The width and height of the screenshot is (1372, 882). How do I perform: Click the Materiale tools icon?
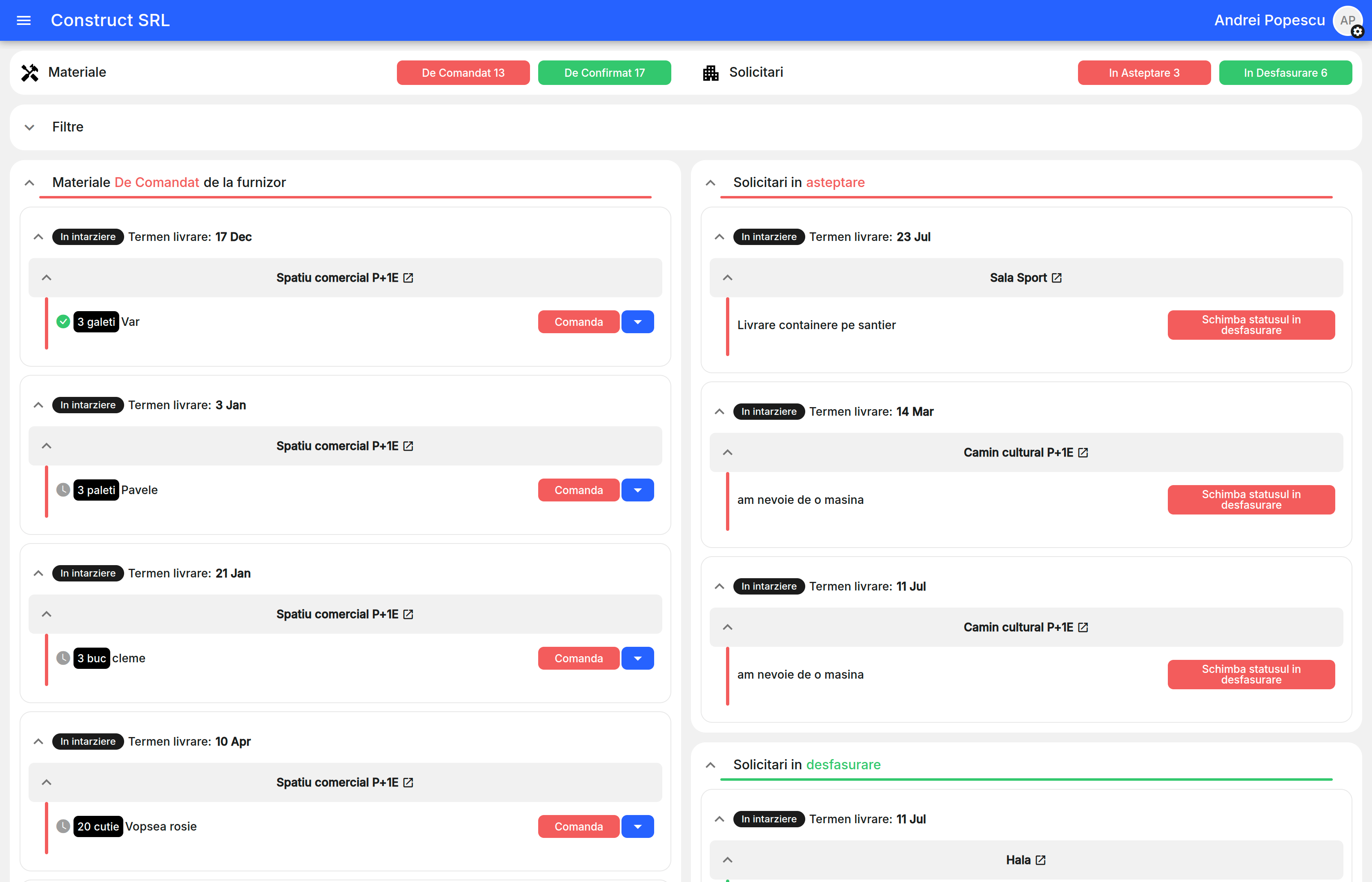[30, 73]
